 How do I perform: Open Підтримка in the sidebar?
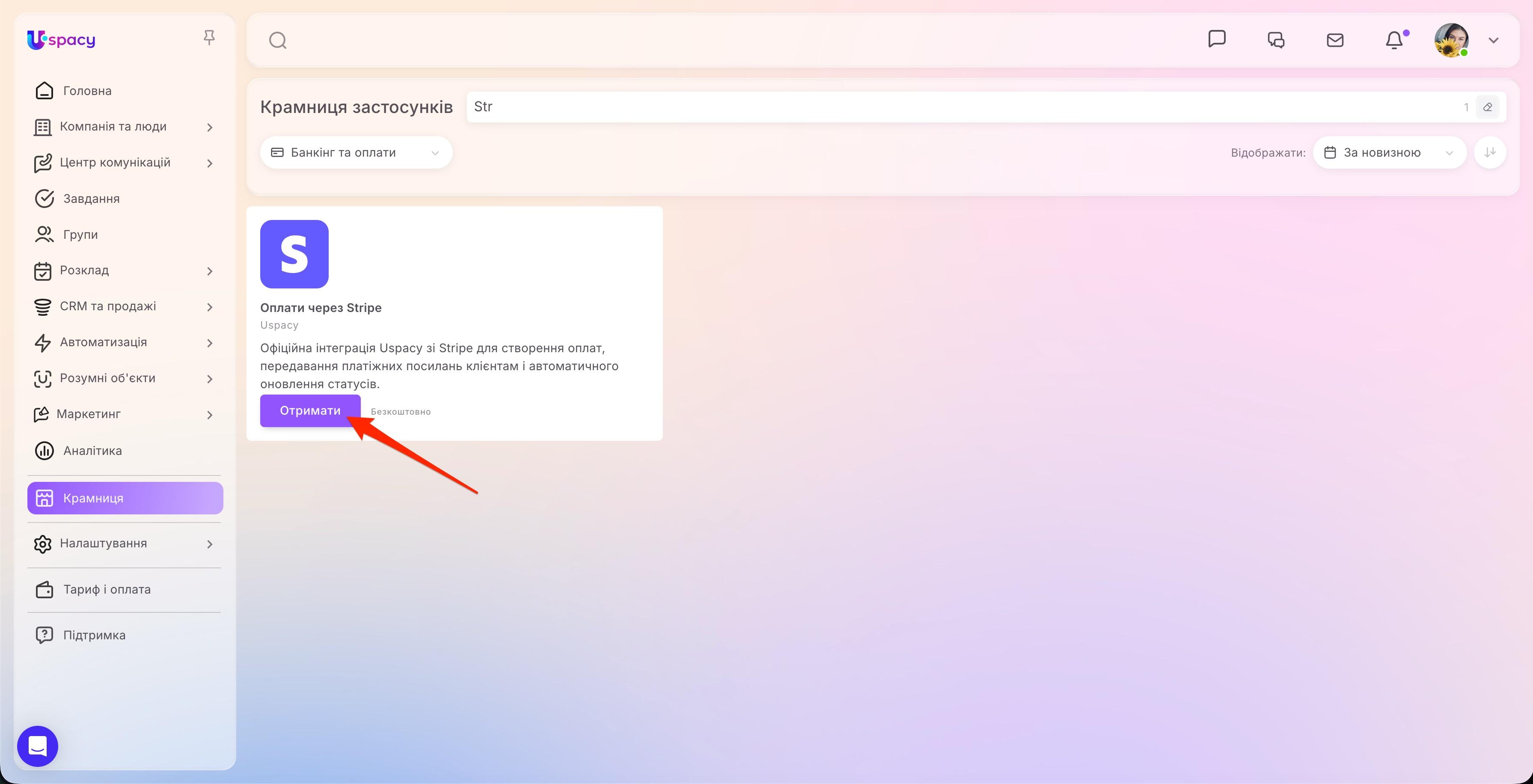pyautogui.click(x=125, y=635)
